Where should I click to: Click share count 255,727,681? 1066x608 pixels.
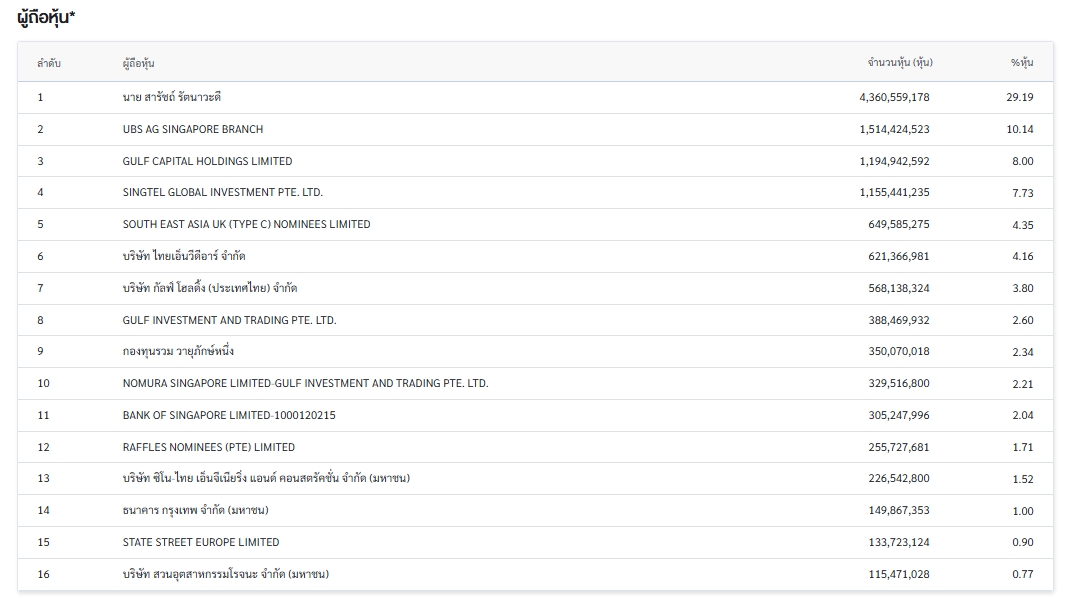pyautogui.click(x=899, y=447)
